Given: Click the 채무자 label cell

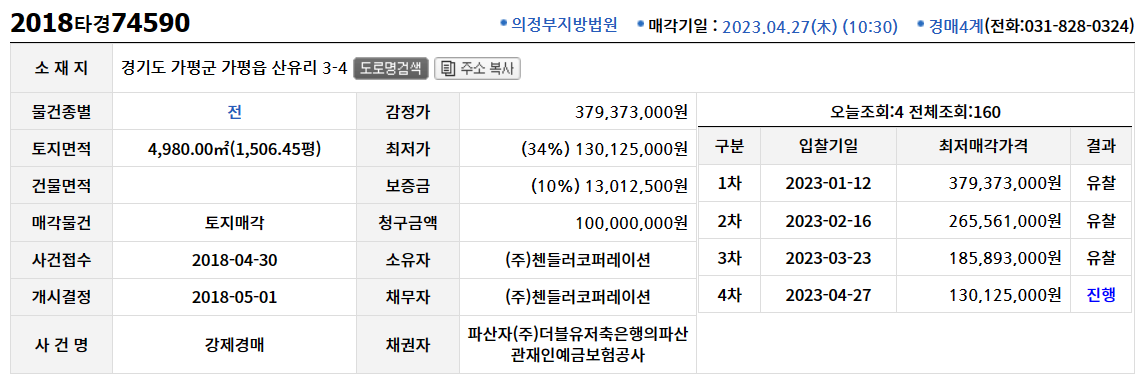Looking at the screenshot, I should (408, 297).
